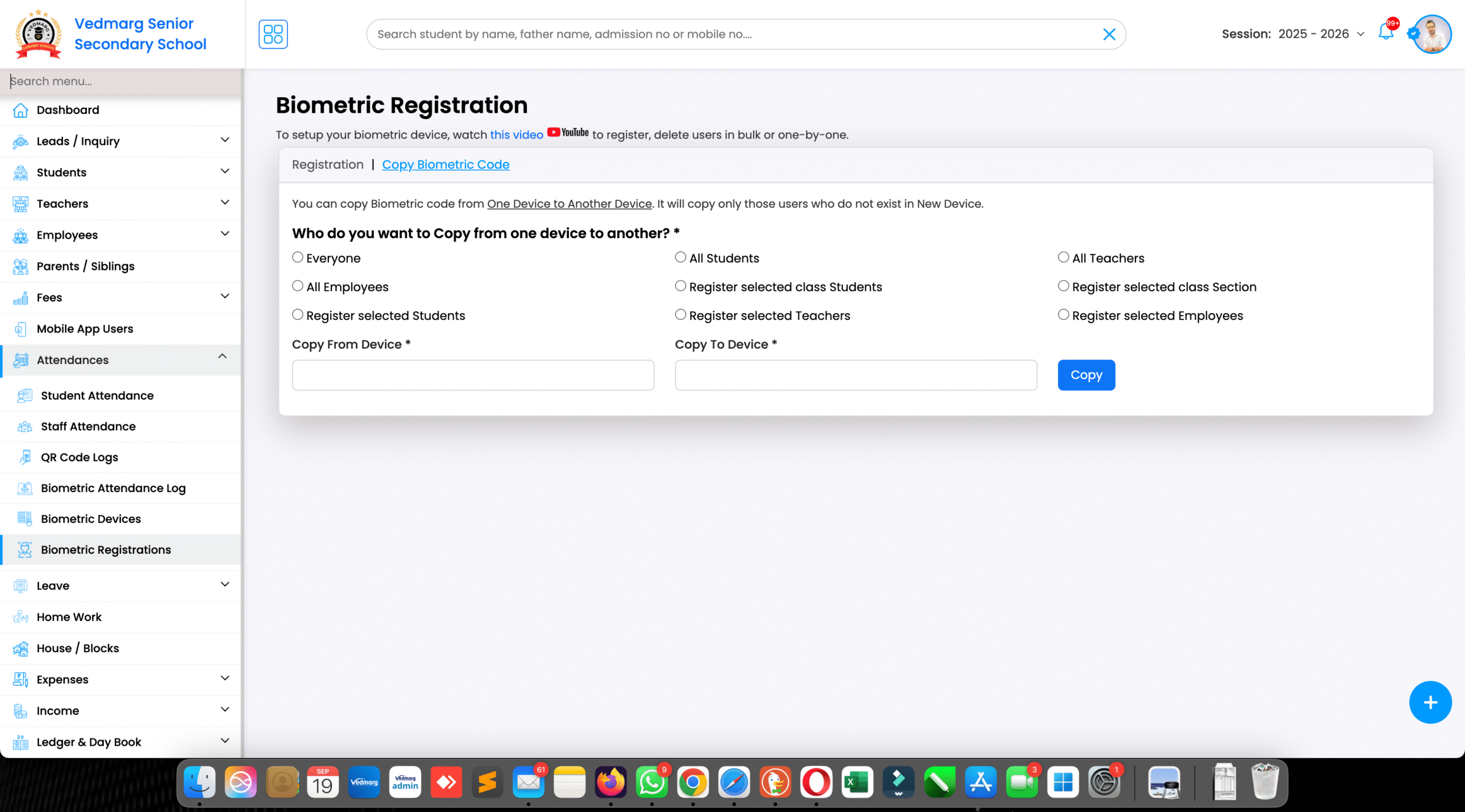Open Biometric Devices in sidebar
This screenshot has width=1465, height=812.
90,519
